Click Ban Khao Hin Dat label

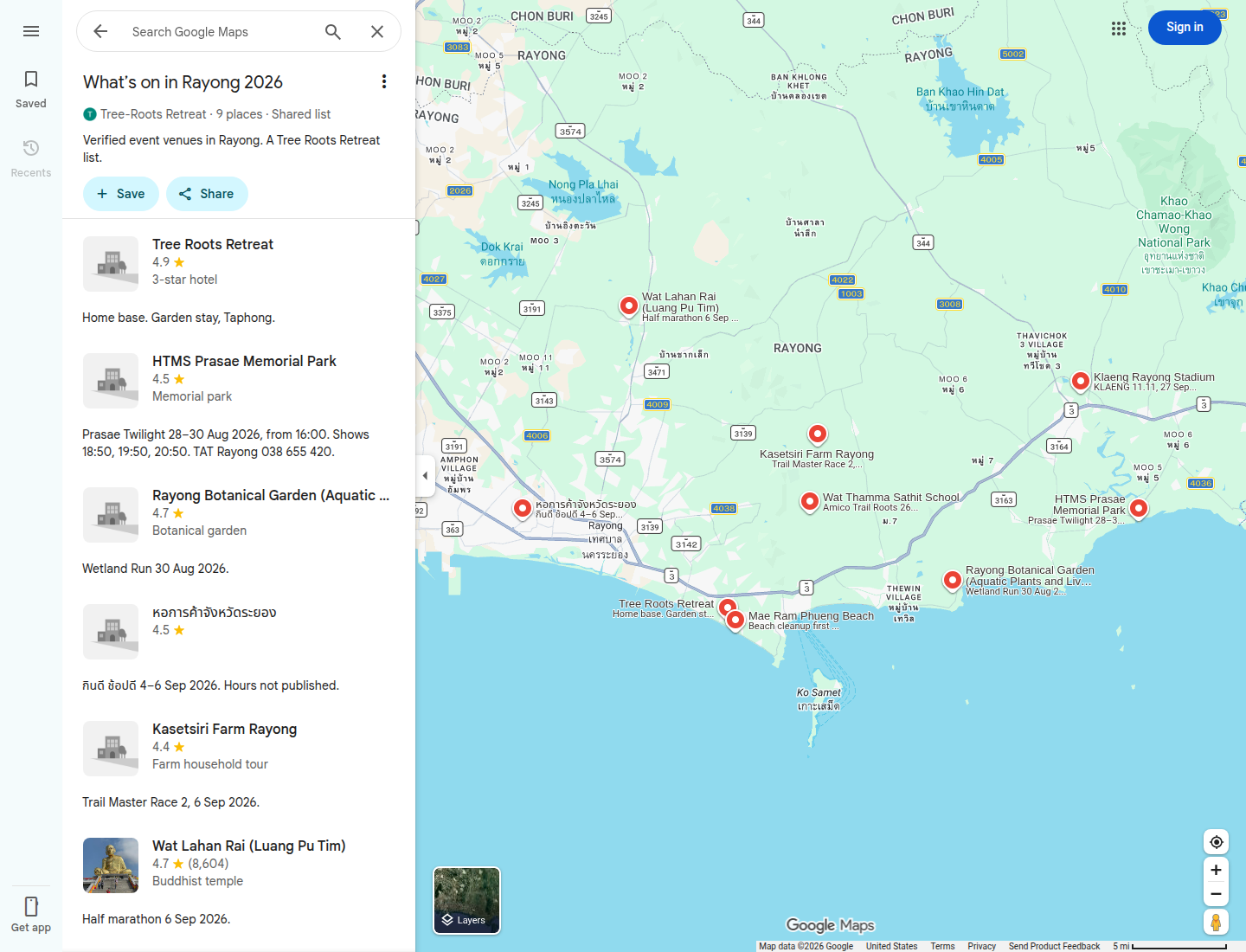click(x=960, y=99)
